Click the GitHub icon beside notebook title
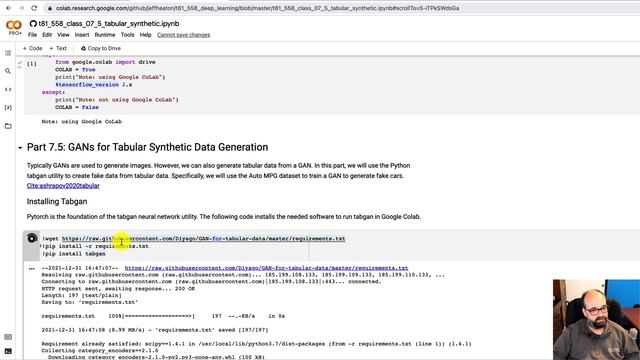 coord(33,24)
